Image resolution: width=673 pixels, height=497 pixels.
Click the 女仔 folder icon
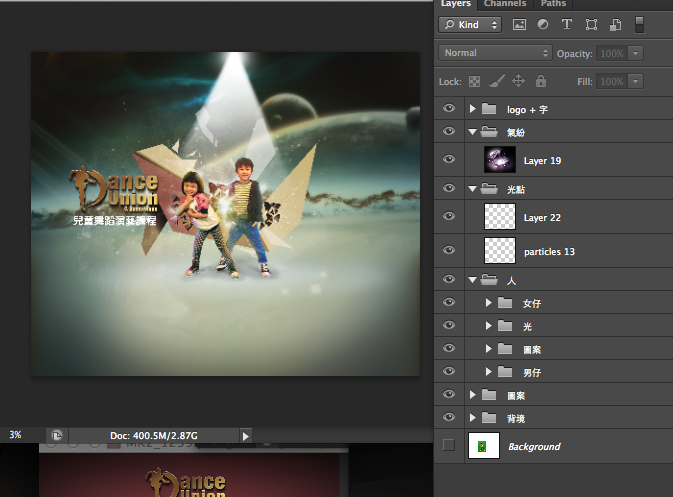(x=505, y=303)
